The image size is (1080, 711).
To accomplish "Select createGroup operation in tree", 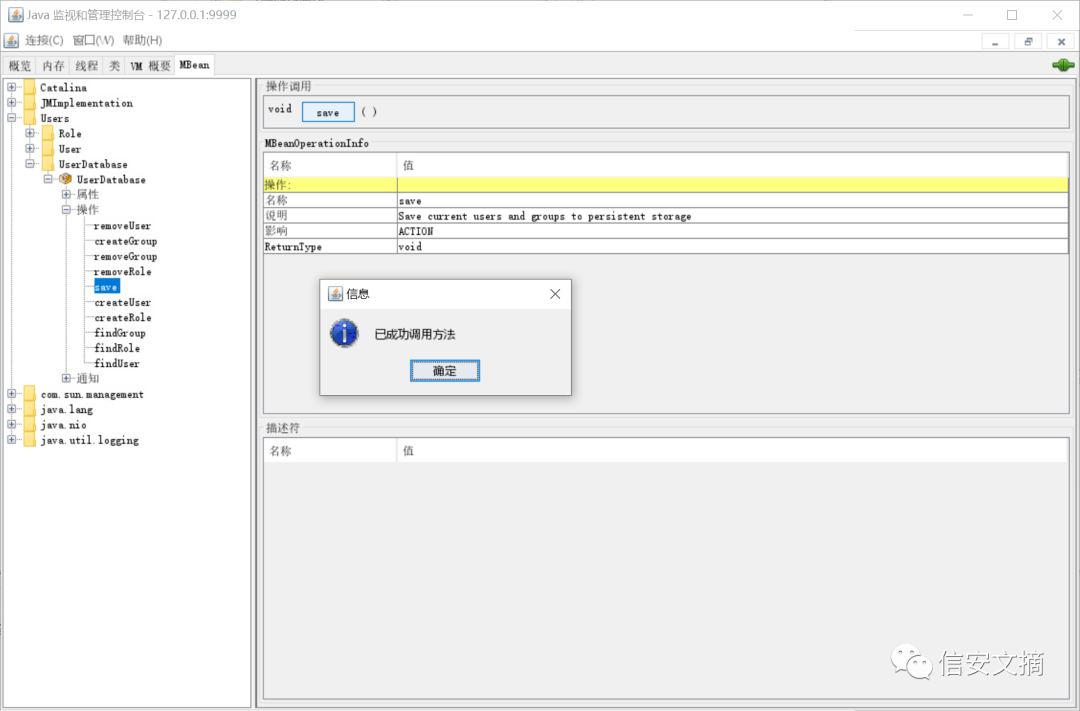I will click(x=125, y=241).
